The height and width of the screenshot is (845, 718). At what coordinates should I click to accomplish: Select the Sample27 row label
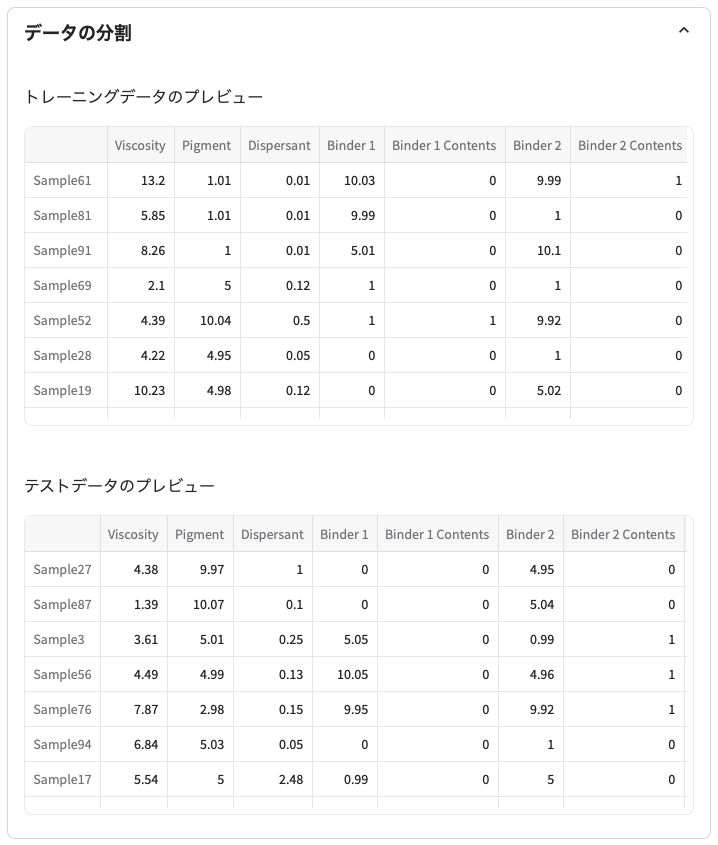tap(62, 570)
